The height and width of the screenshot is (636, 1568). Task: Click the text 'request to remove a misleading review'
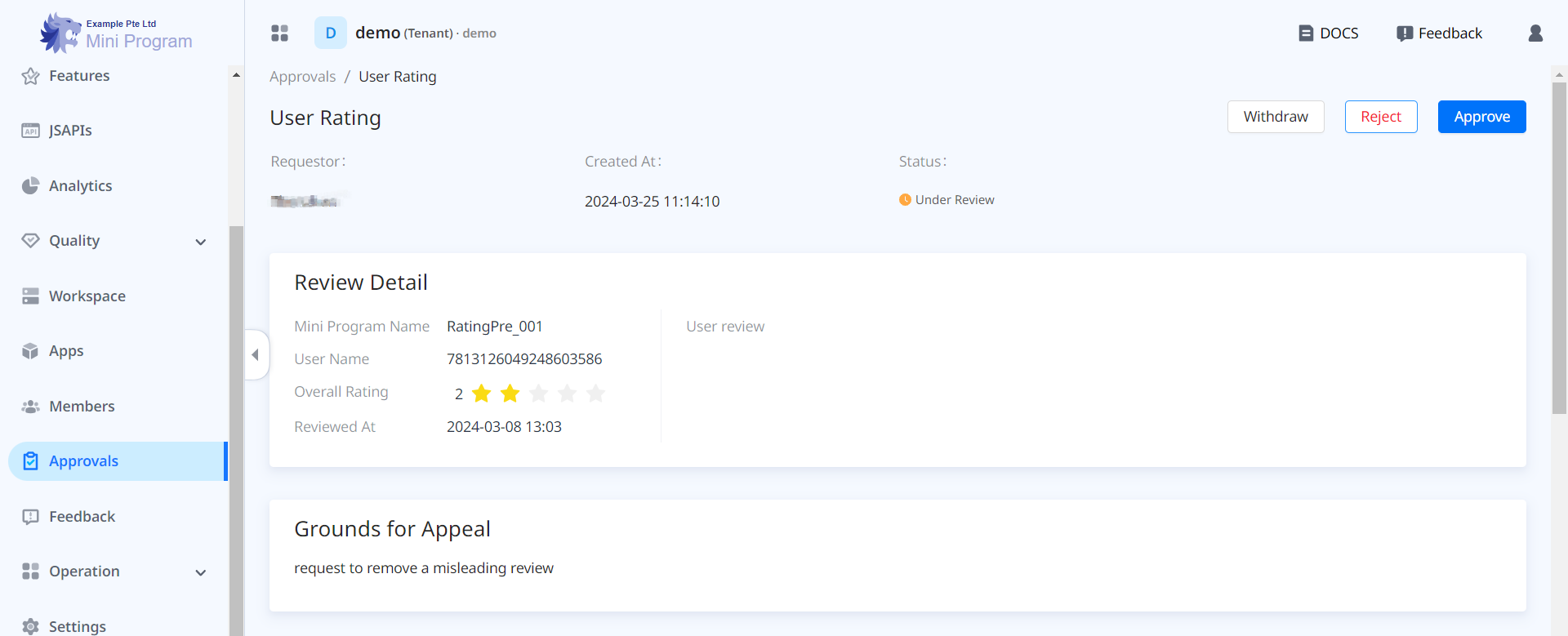[424, 568]
